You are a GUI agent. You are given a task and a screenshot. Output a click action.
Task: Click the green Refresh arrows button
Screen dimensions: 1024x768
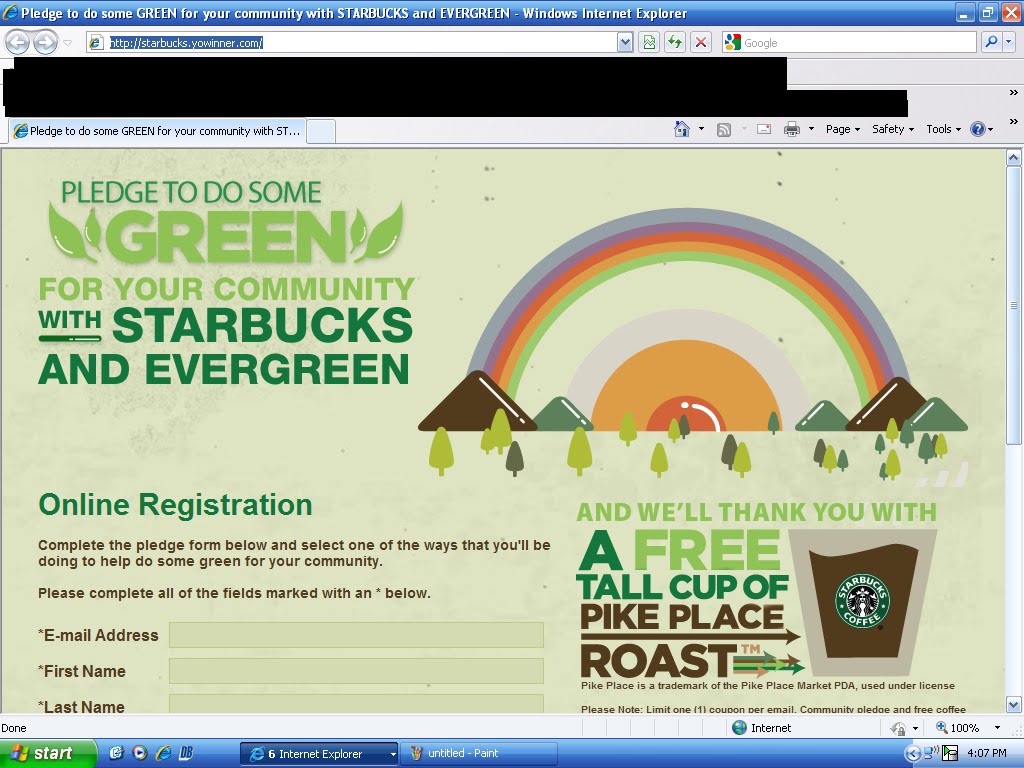coord(675,42)
